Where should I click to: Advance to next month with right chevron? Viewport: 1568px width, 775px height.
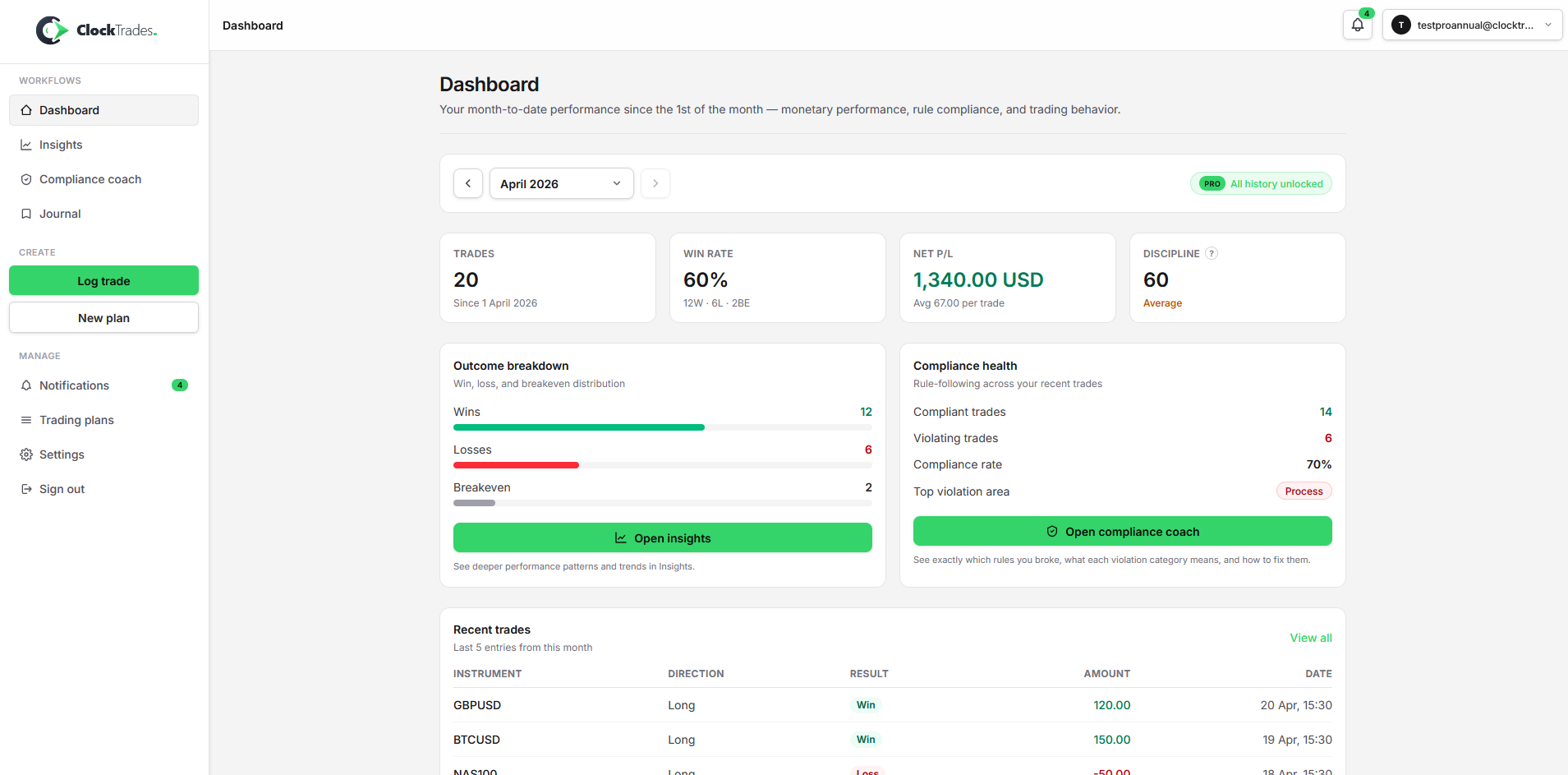pyautogui.click(x=655, y=183)
